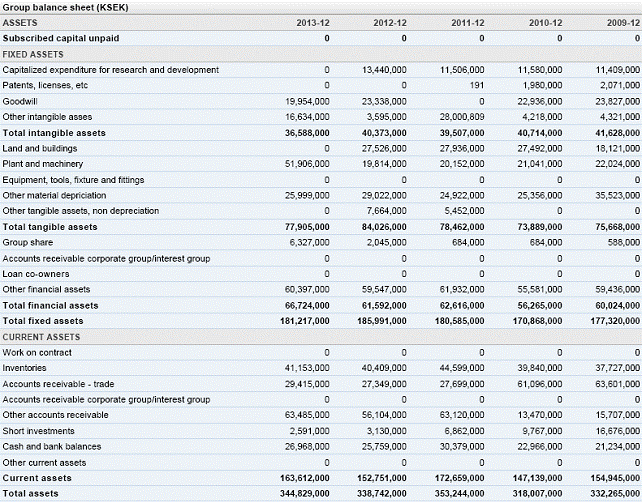The image size is (642, 503).
Task: Select the 2009-12 column header
Action: pyautogui.click(x=623, y=22)
